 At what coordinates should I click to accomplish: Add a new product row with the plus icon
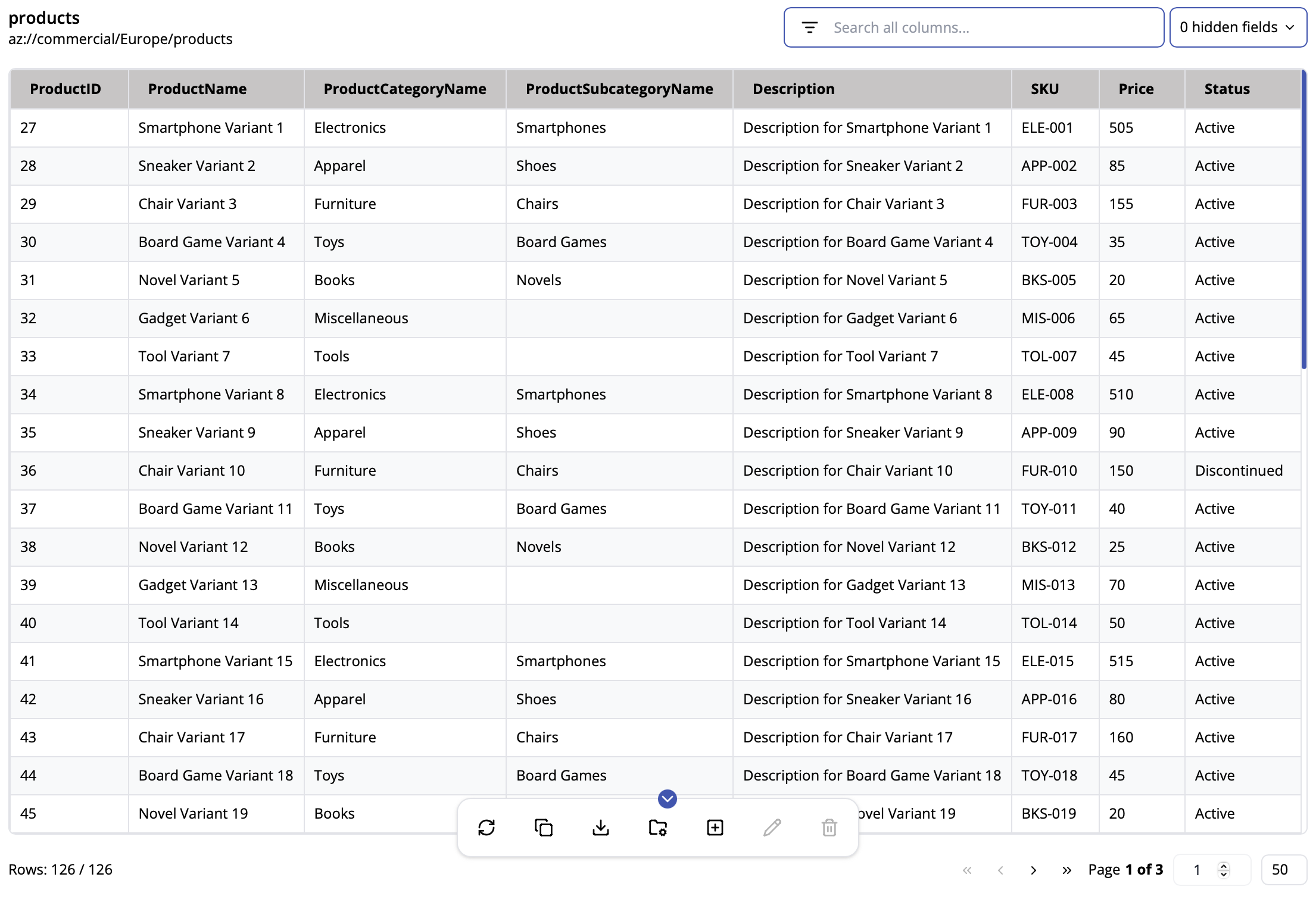[x=715, y=828]
